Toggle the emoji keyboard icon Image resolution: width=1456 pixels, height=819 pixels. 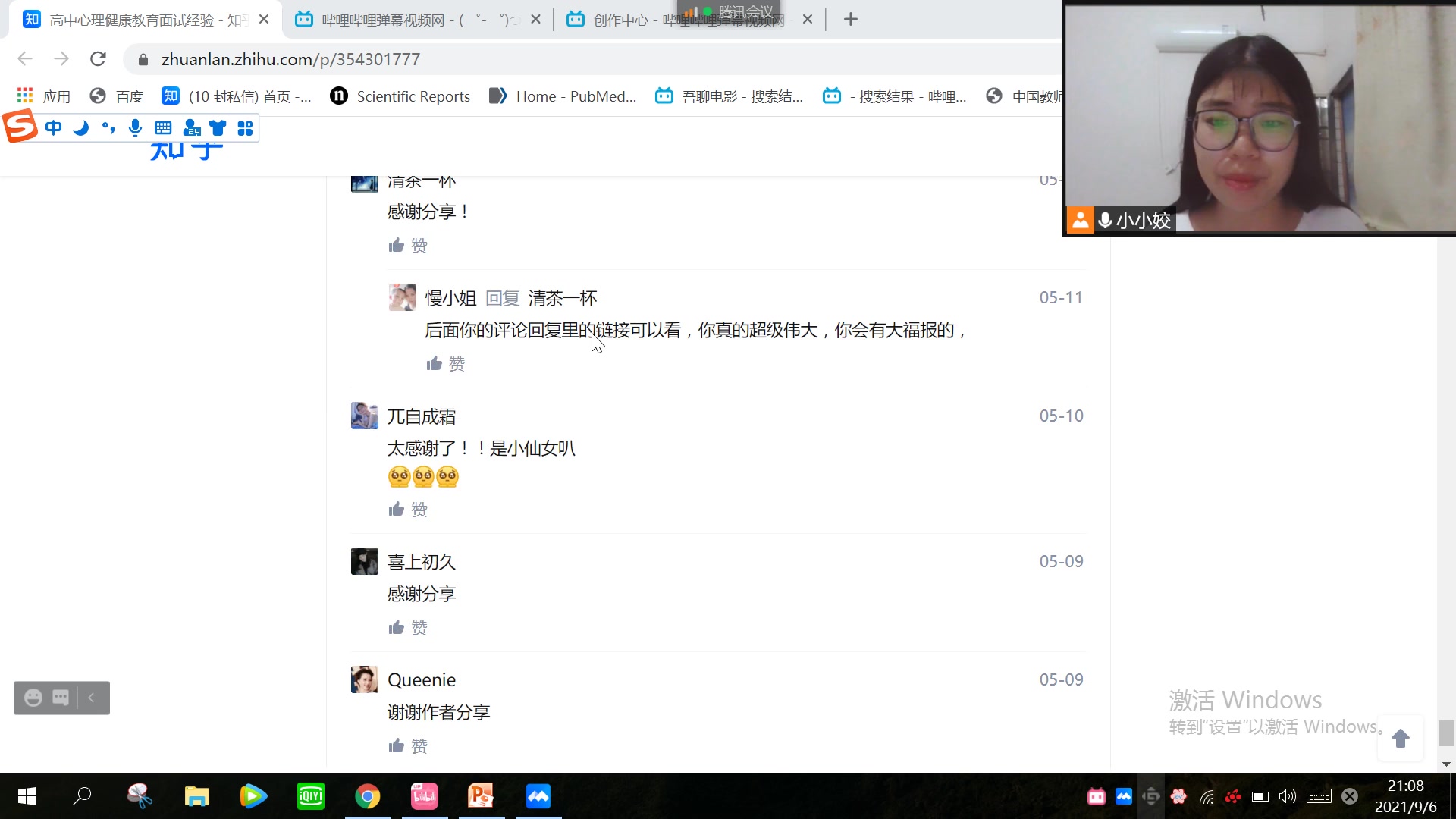[x=33, y=697]
